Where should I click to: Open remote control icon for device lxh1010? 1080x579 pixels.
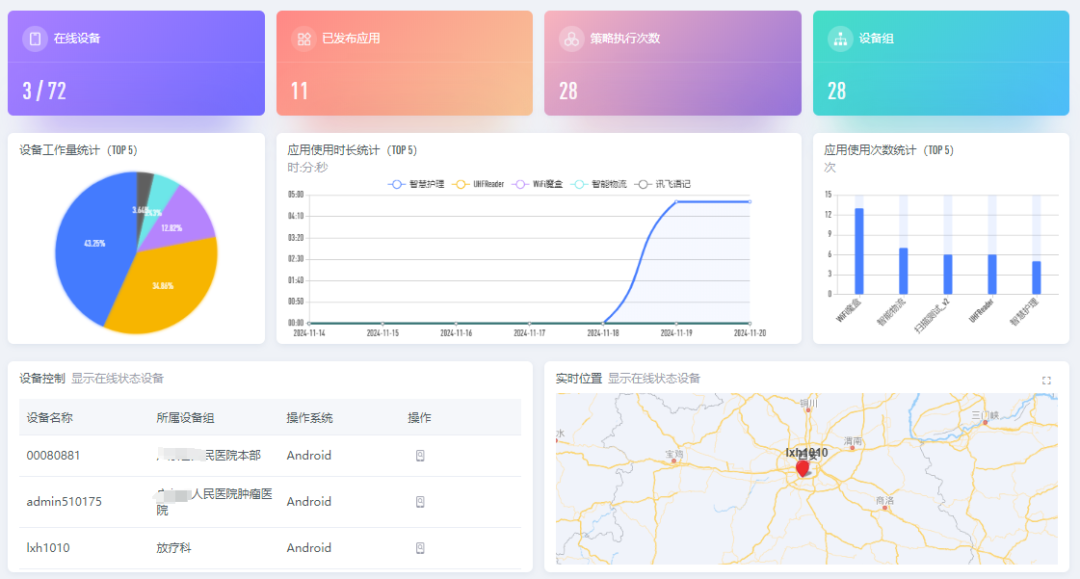(x=420, y=548)
